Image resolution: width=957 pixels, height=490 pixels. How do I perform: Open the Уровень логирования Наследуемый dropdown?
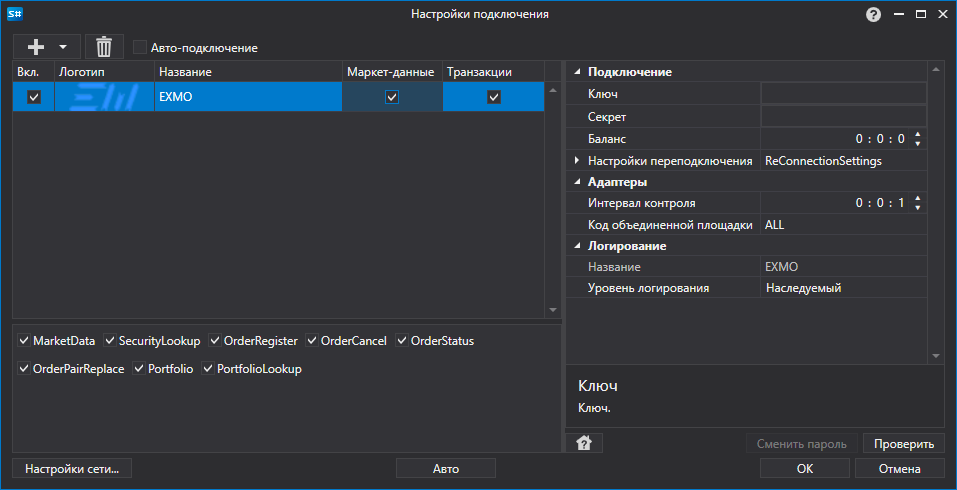point(843,288)
